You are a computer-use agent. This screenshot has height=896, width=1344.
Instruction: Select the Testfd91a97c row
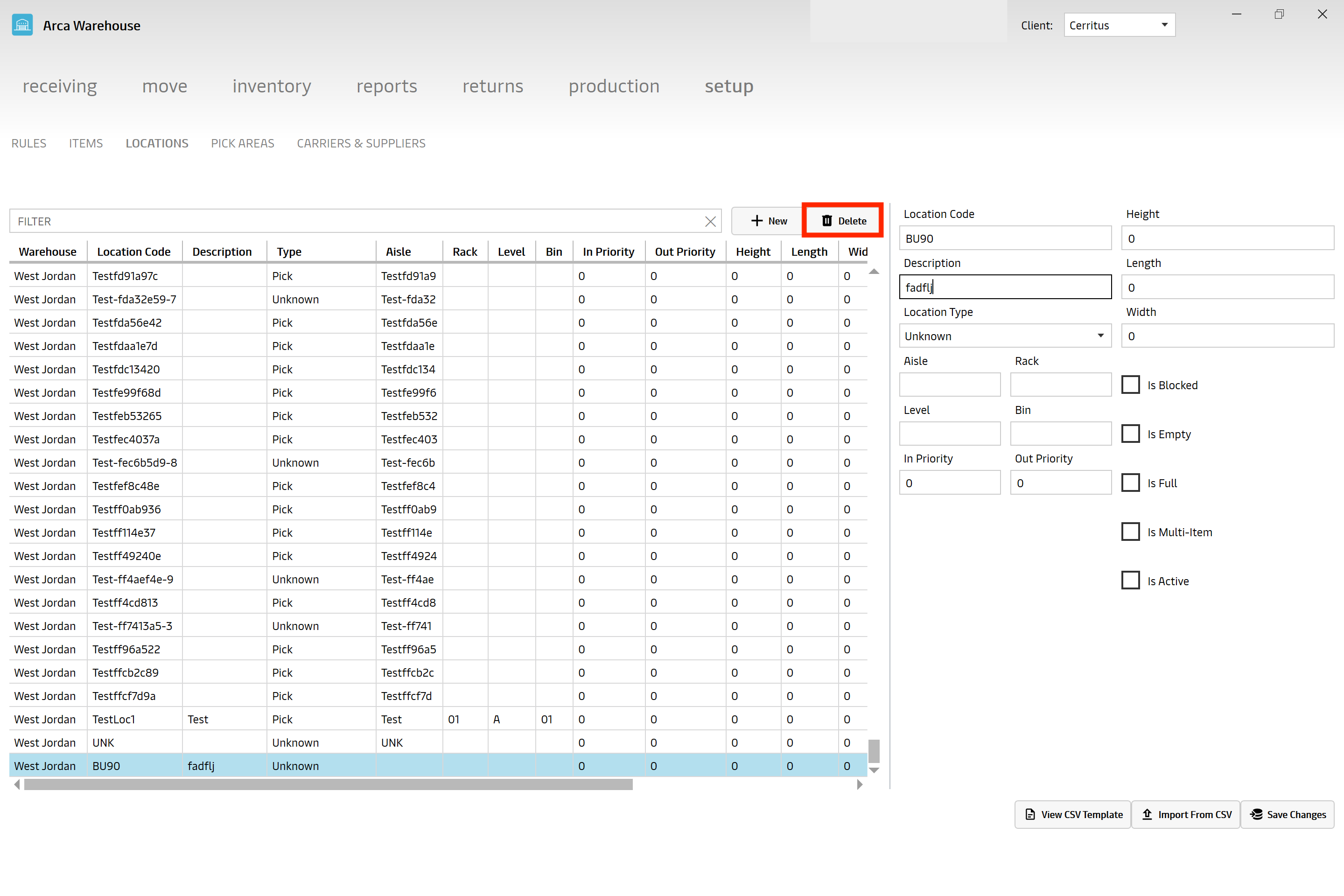pos(438,276)
